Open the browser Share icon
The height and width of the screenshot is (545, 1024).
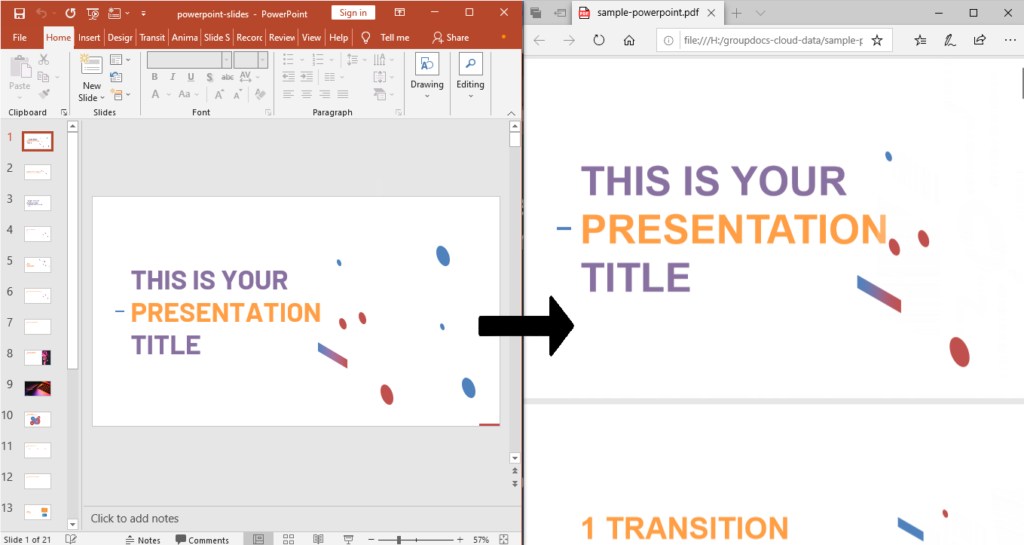coord(979,40)
